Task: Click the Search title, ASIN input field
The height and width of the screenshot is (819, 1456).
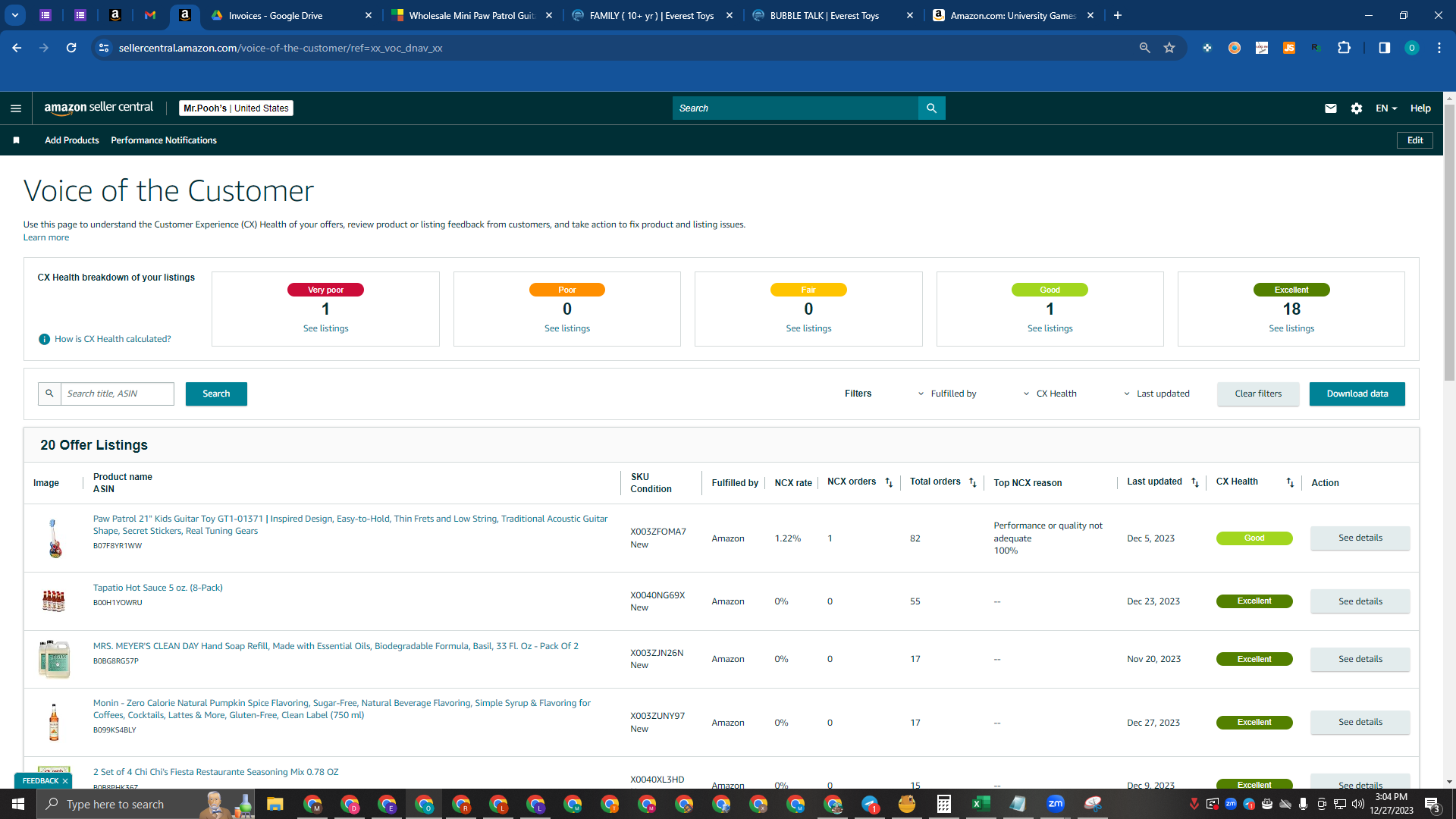Action: point(118,394)
